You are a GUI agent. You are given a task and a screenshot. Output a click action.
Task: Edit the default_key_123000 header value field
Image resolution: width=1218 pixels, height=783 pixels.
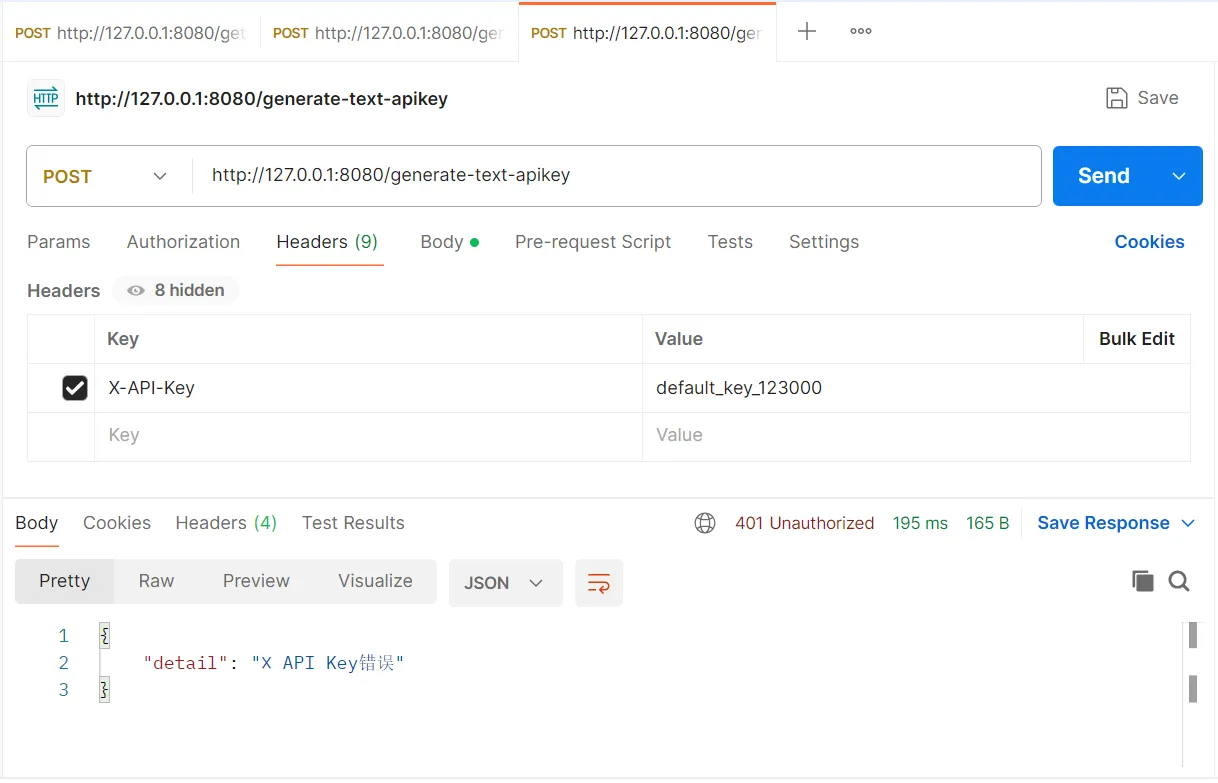[916, 388]
